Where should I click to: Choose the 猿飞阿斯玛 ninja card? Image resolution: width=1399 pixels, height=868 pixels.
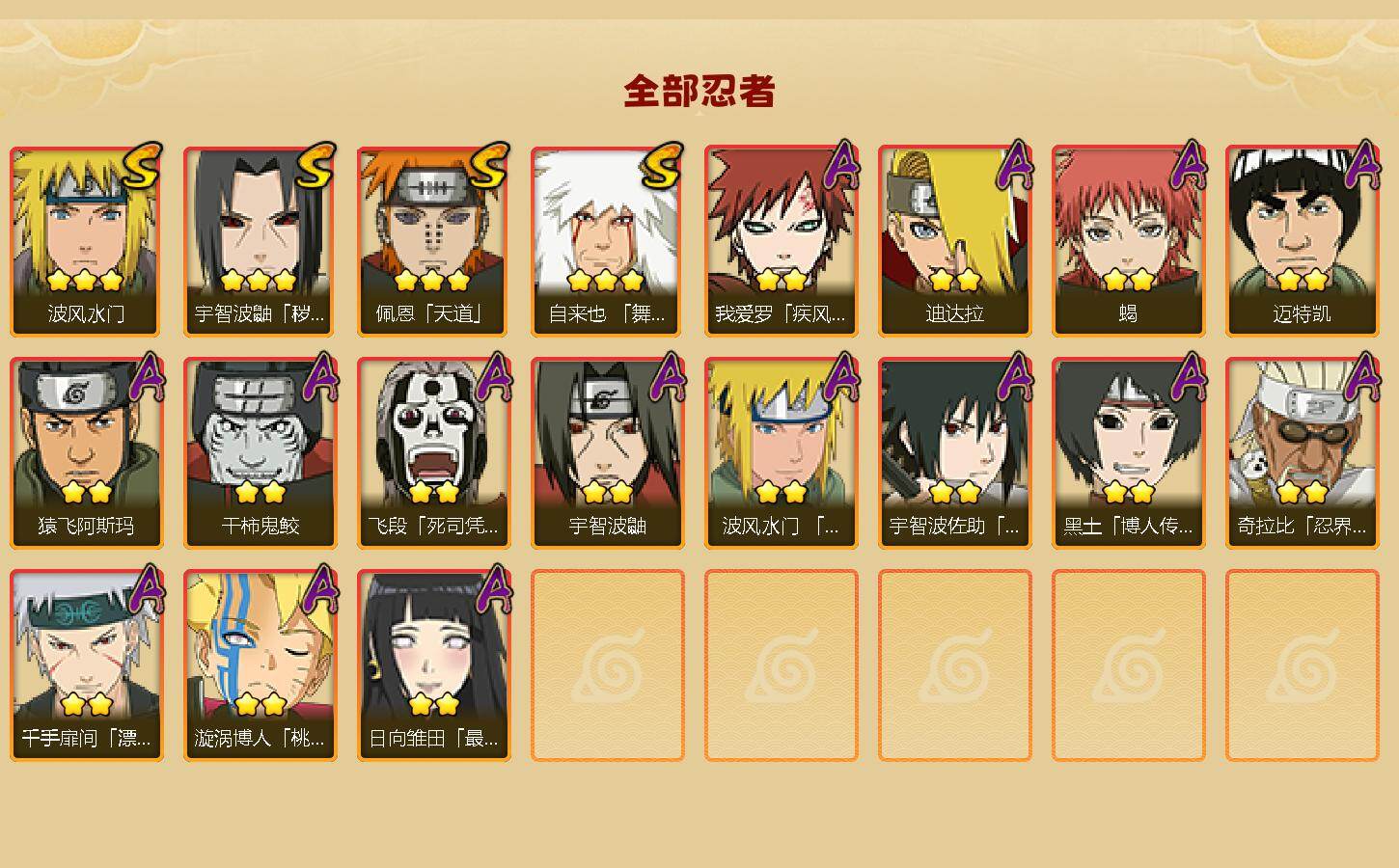pos(87,453)
